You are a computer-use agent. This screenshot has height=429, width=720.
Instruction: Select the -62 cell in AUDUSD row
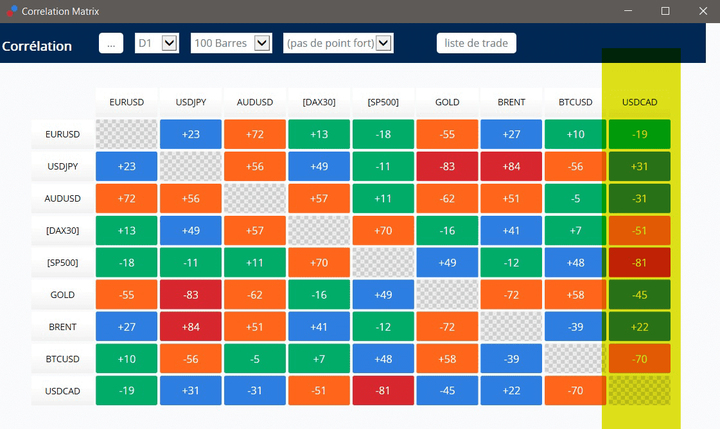tap(447, 198)
